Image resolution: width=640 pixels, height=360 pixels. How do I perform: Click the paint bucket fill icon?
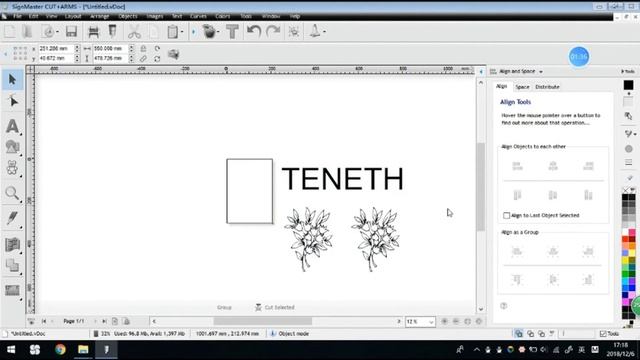coord(209,31)
